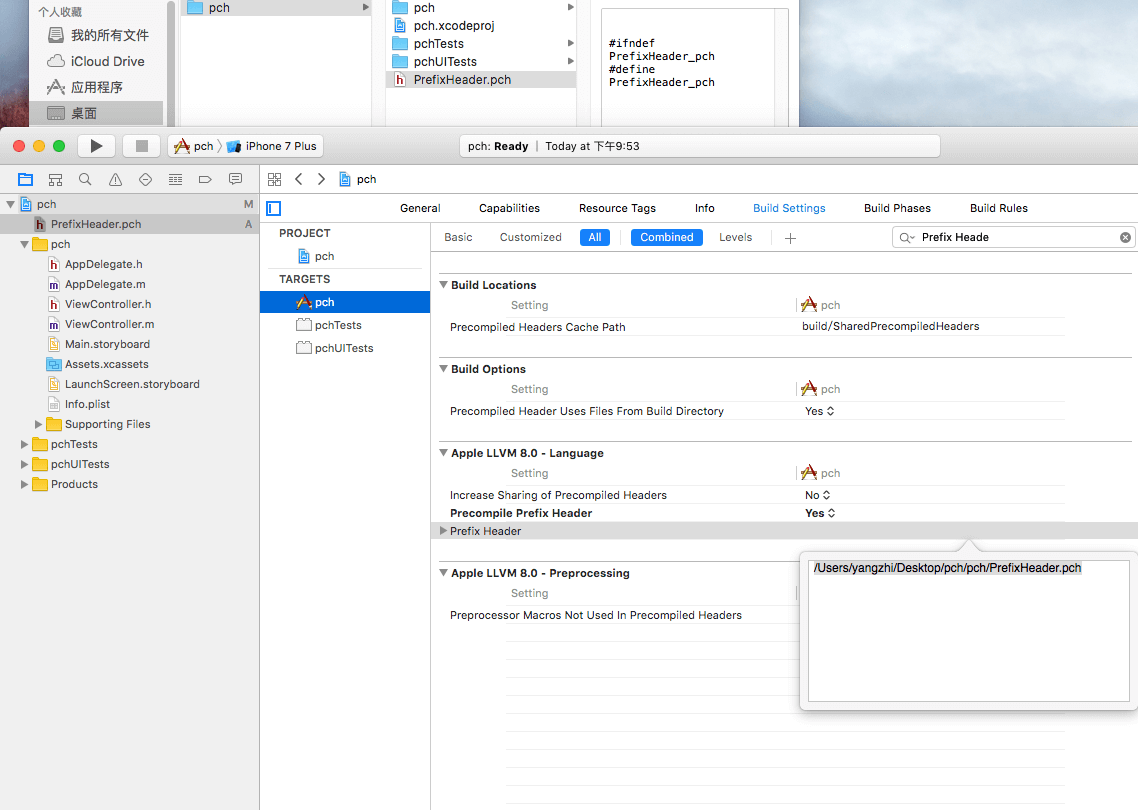The width and height of the screenshot is (1138, 810).
Task: Switch to Levels view
Action: [735, 237]
